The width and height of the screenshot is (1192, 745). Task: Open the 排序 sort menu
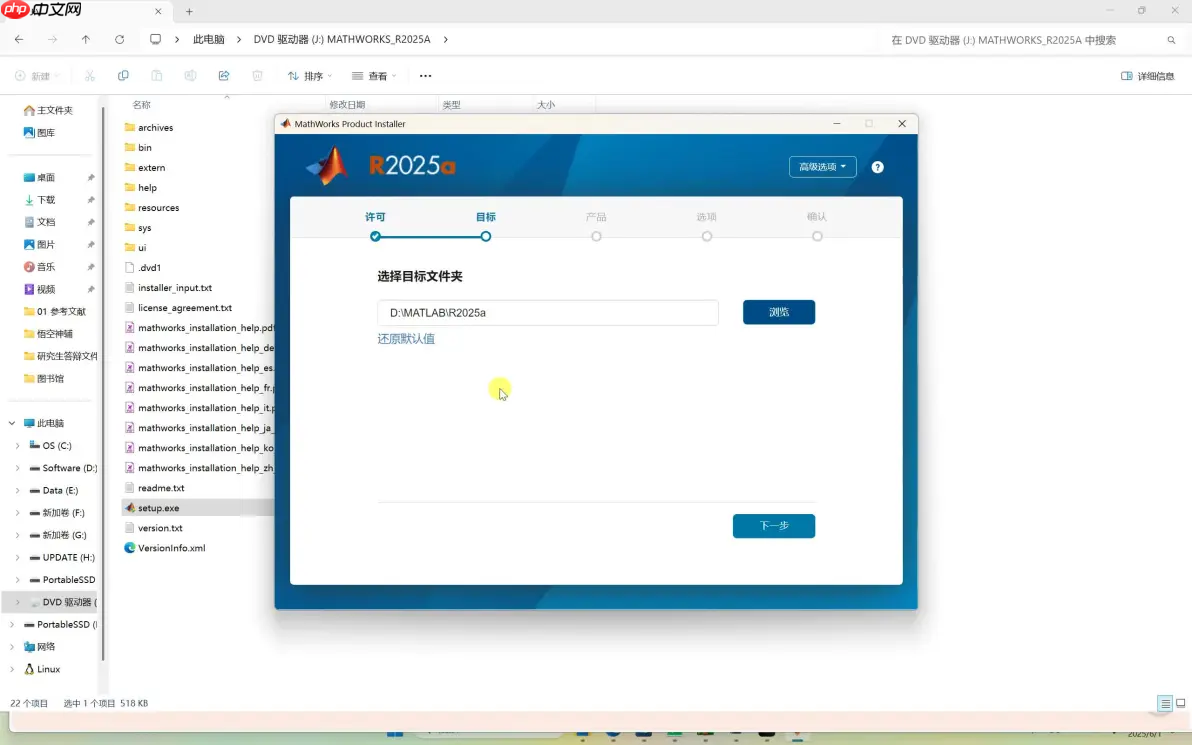308,75
